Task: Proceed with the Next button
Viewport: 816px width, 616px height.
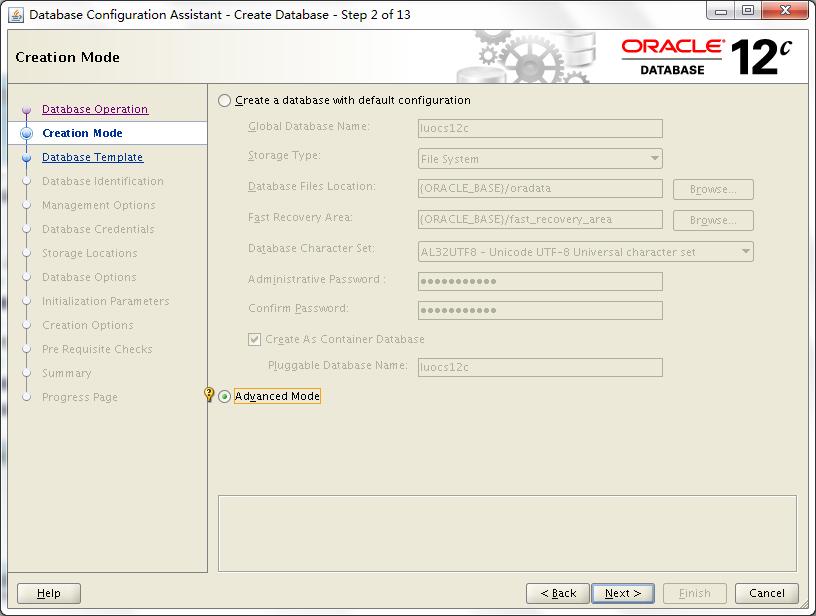Action: (623, 593)
